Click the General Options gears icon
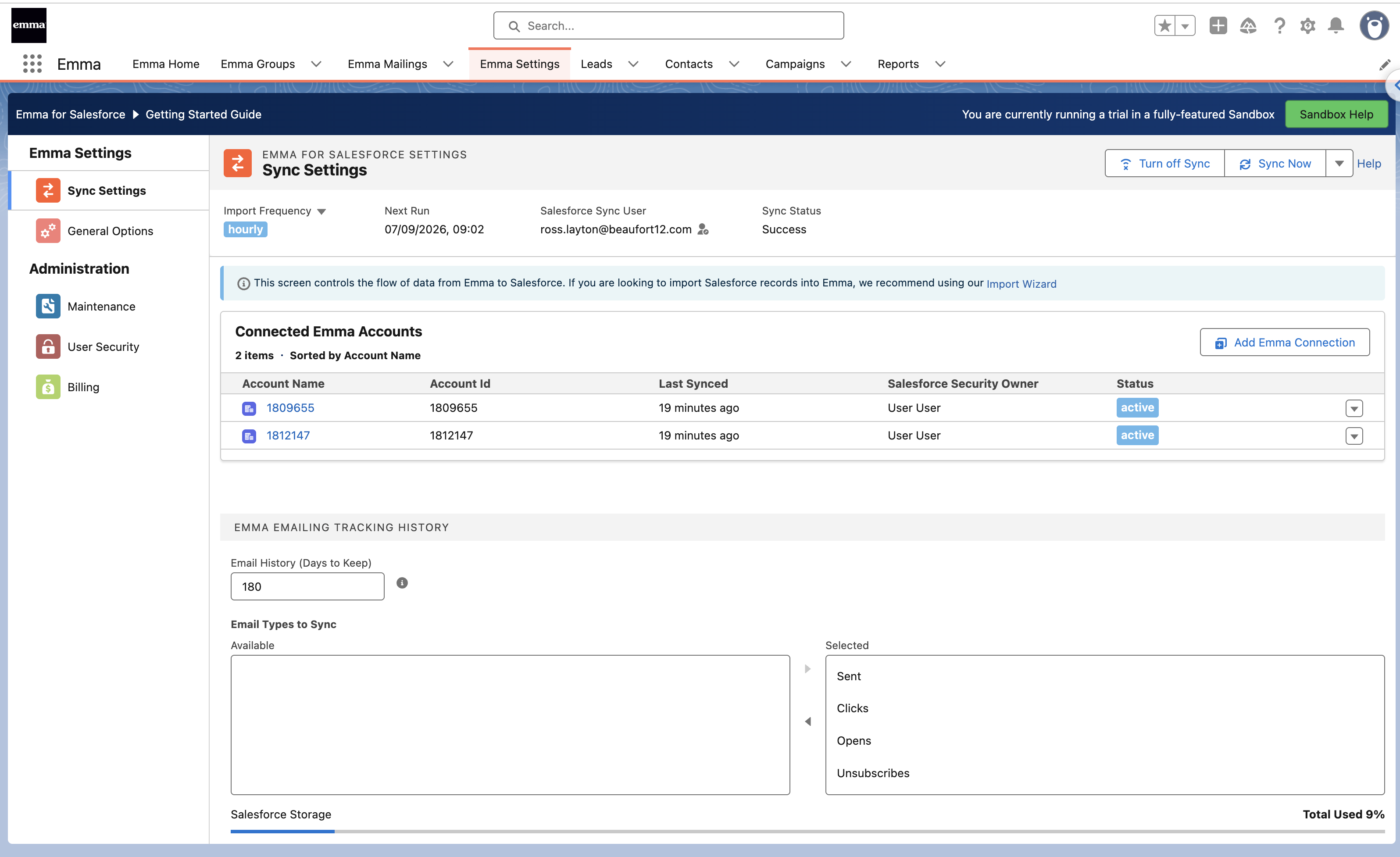The height and width of the screenshot is (857, 1400). [48, 231]
